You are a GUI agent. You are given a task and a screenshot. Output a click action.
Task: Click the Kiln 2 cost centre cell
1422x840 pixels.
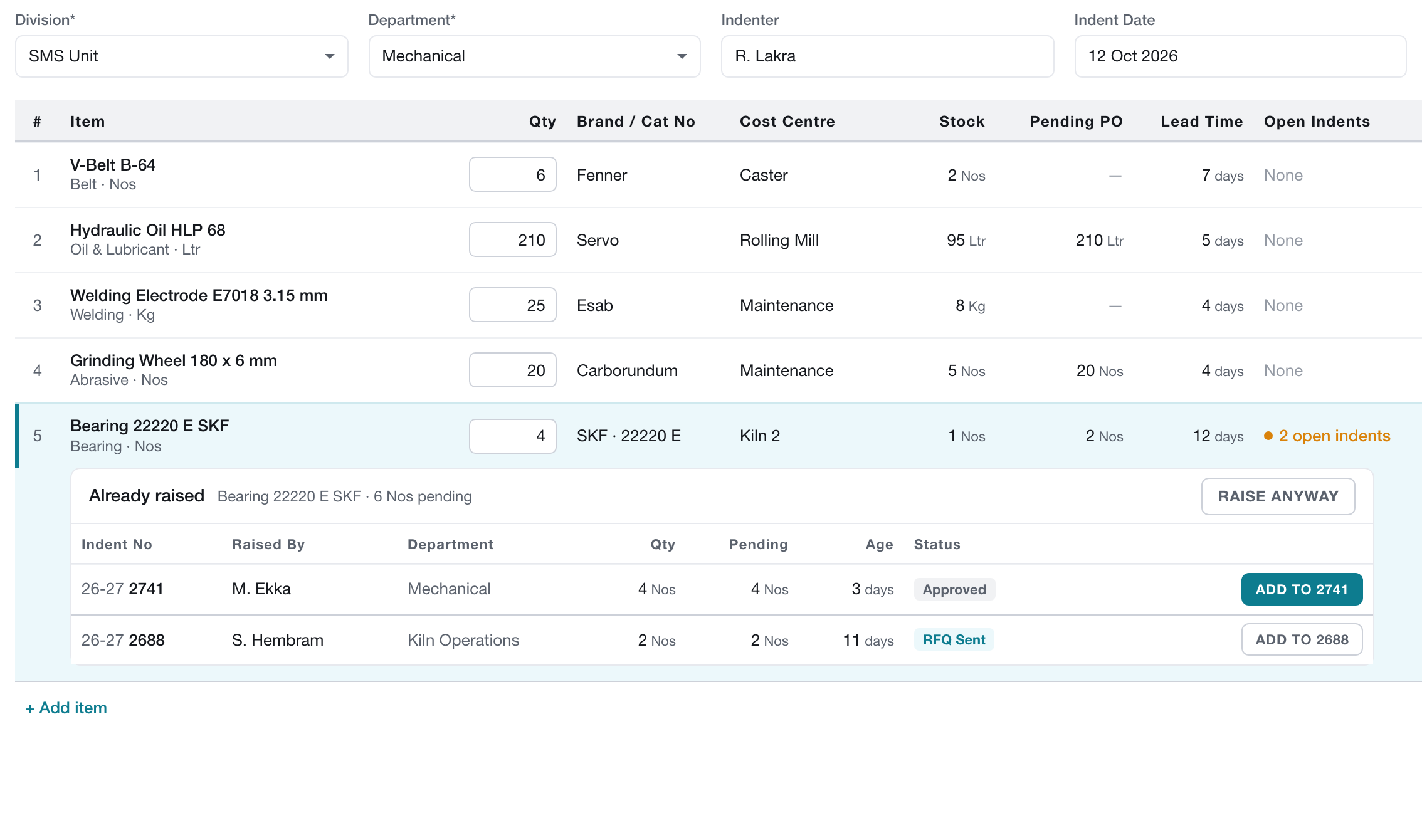(x=760, y=436)
